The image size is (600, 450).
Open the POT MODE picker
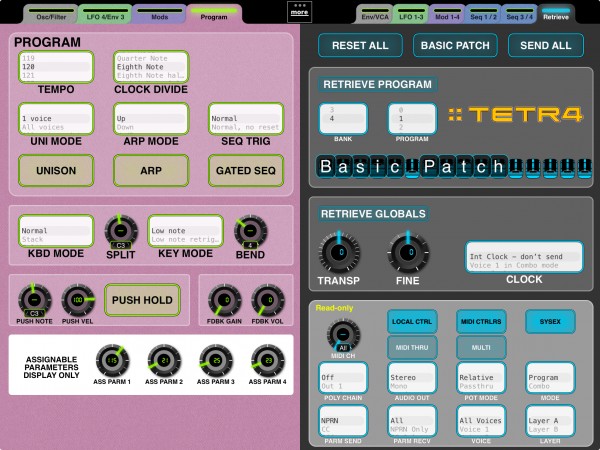click(481, 378)
